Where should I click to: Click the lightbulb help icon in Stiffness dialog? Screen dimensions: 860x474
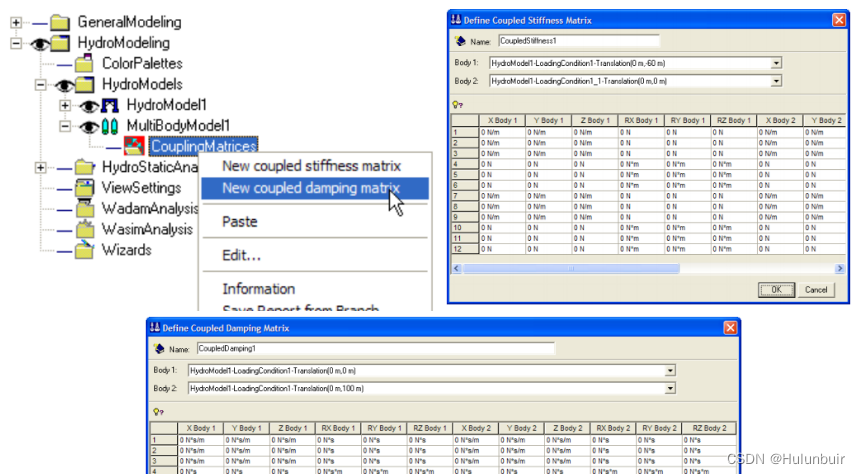pyautogui.click(x=457, y=104)
